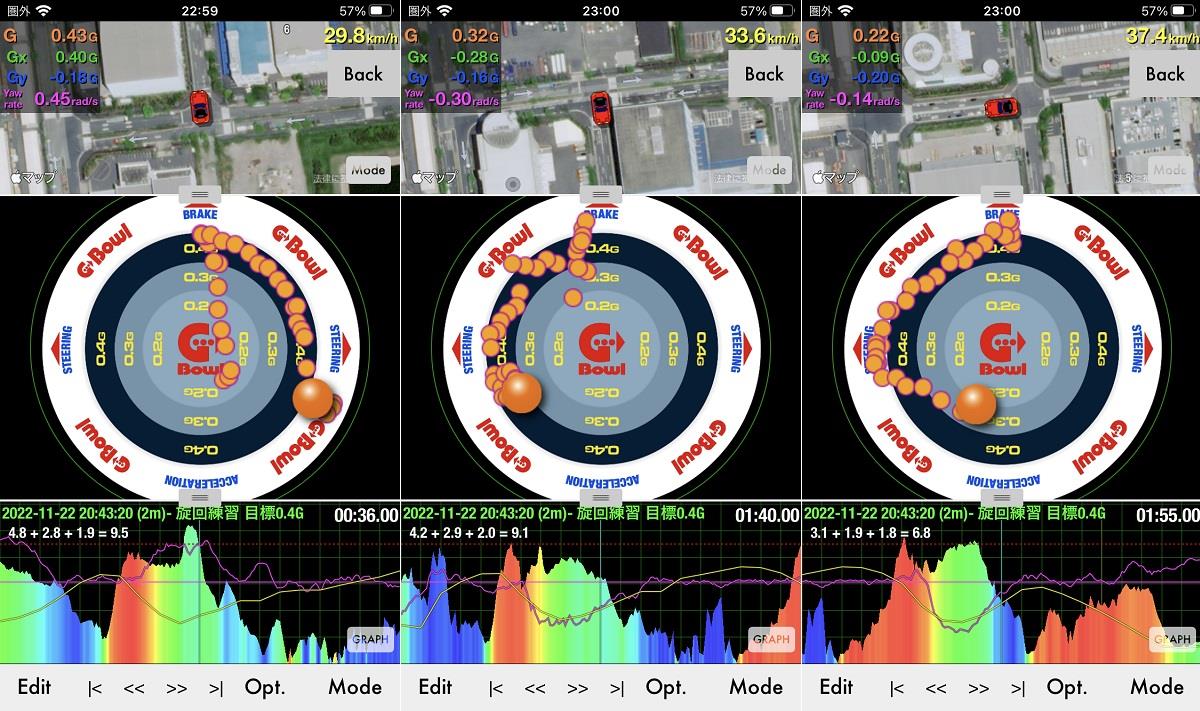Skip to log end on the right screen
Viewport: 1200px width, 711px height.
coord(1018,688)
